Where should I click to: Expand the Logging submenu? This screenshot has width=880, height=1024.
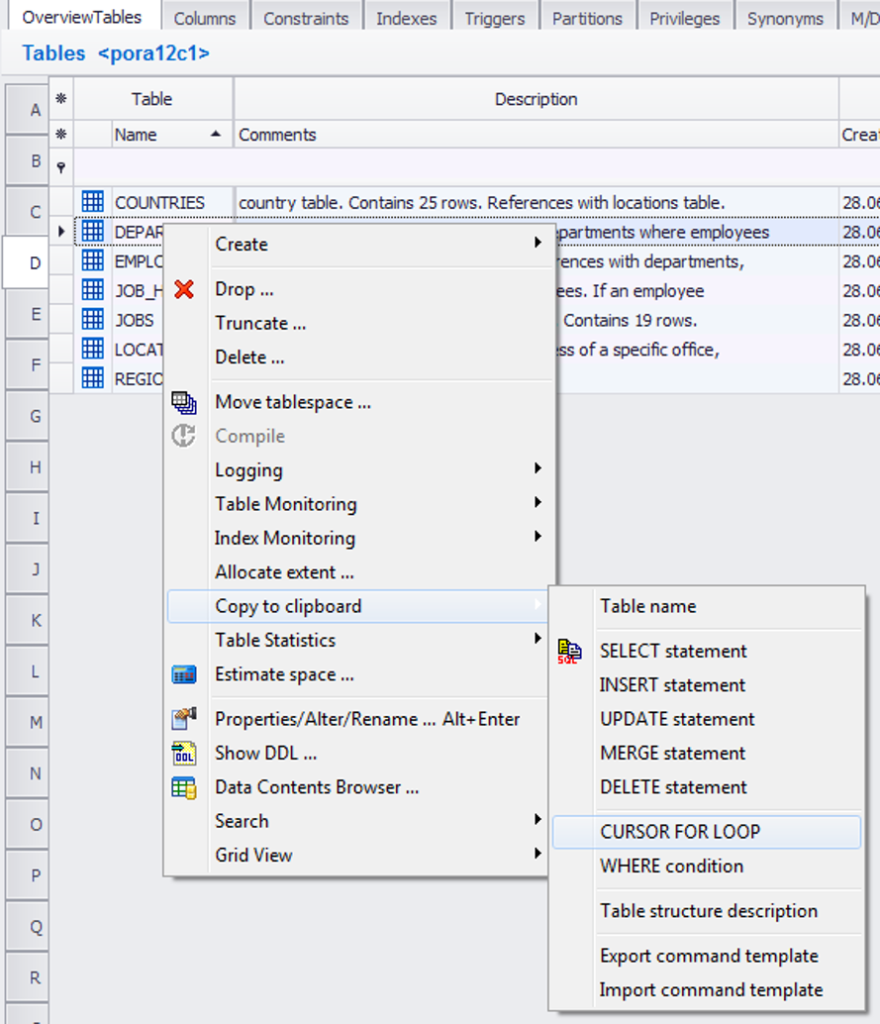[300, 470]
